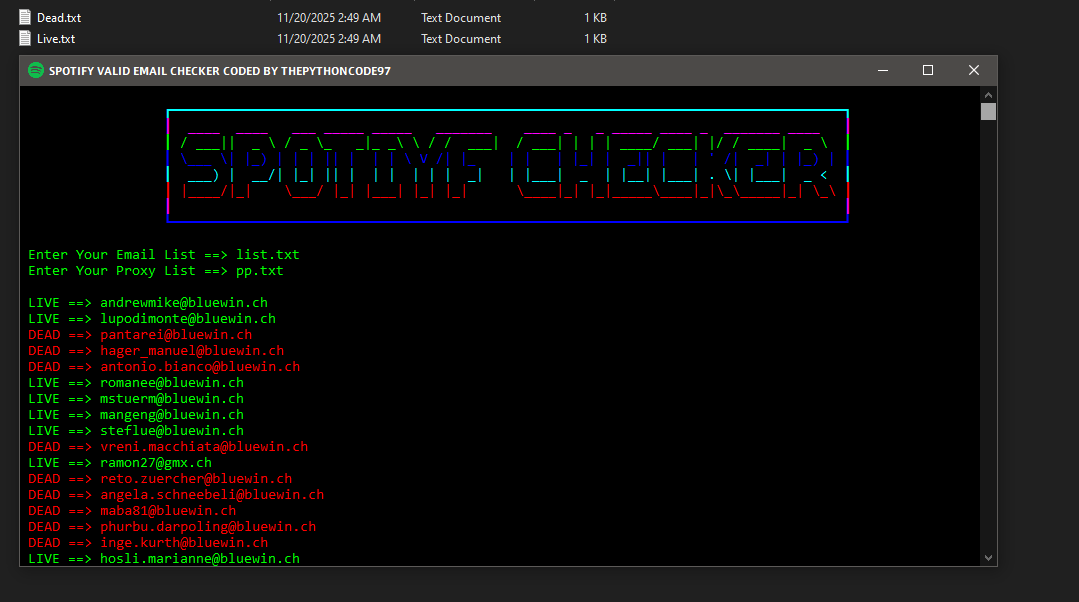Viewport: 1079px width, 602px height.
Task: Click the andrewmike@bluewin.ch LIVE line
Action: [148, 303]
